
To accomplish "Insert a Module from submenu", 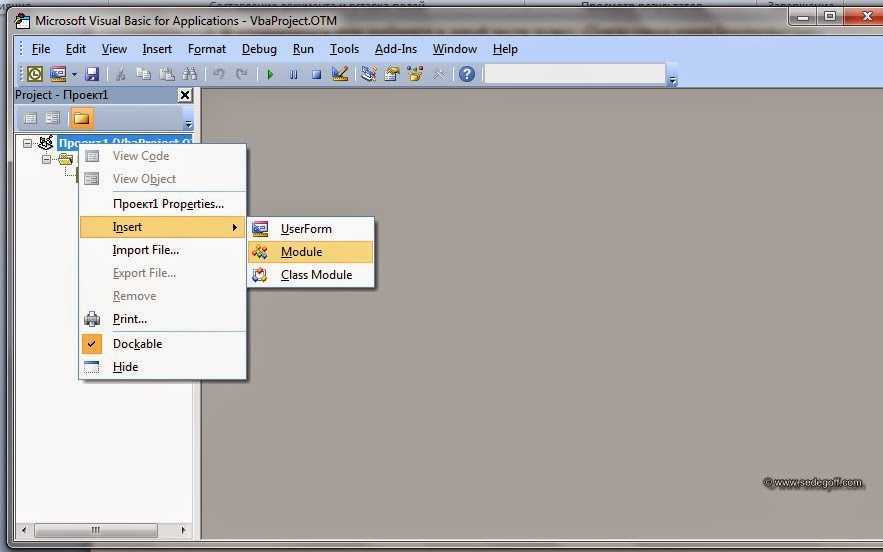I will click(x=311, y=252).
